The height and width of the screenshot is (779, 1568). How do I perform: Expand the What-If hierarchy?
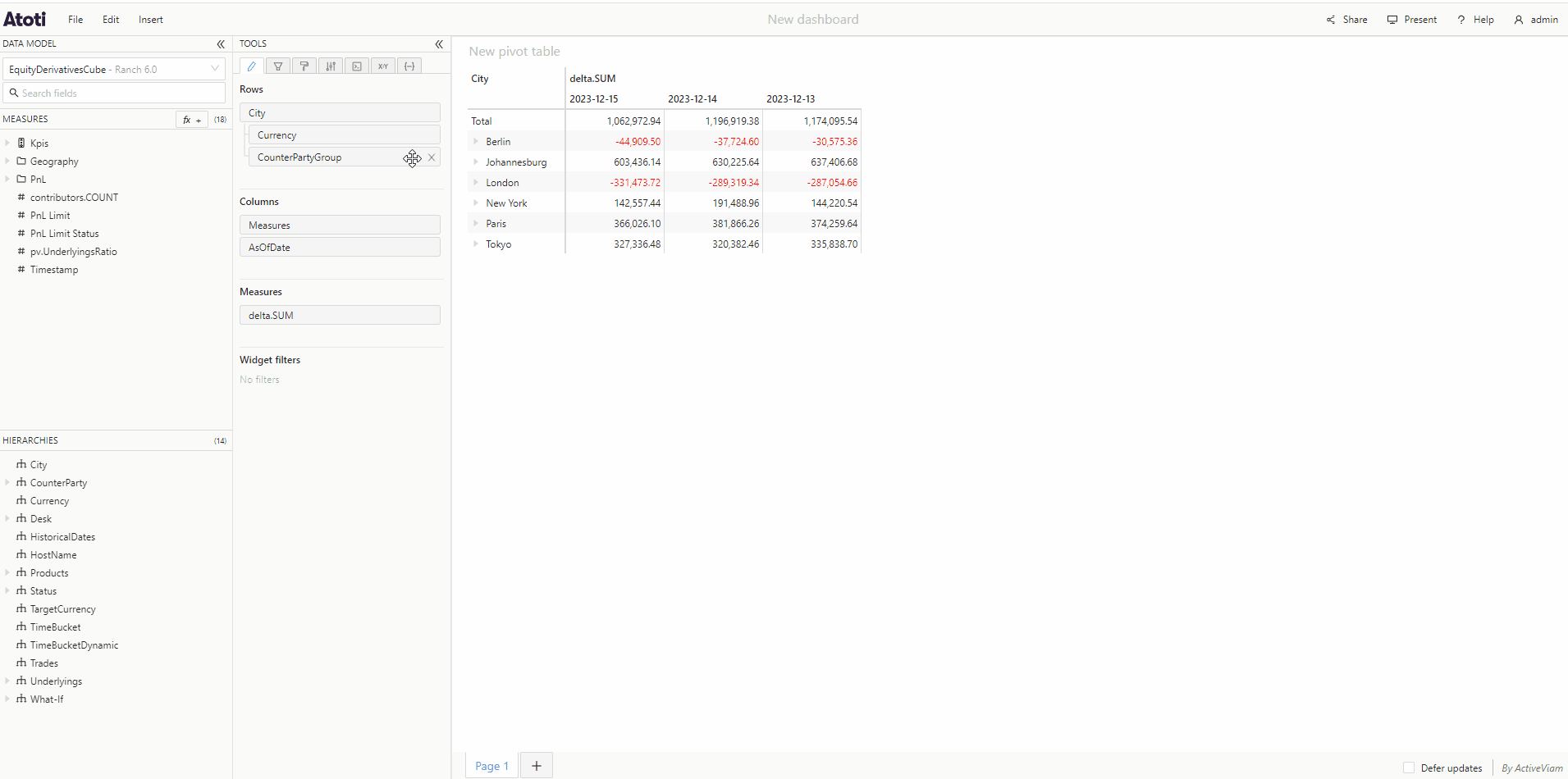coord(7,699)
